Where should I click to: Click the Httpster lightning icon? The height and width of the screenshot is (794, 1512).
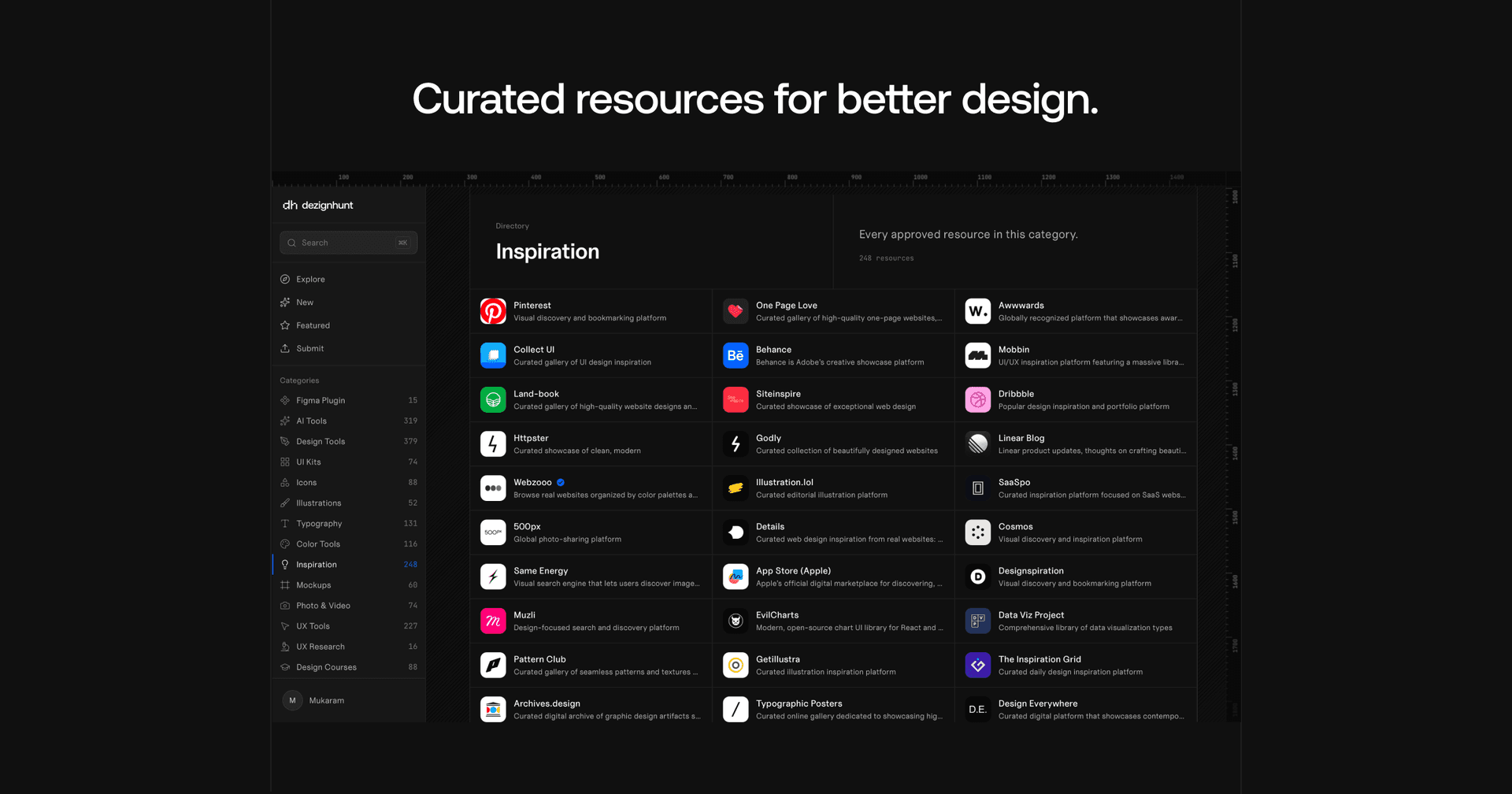coord(493,443)
